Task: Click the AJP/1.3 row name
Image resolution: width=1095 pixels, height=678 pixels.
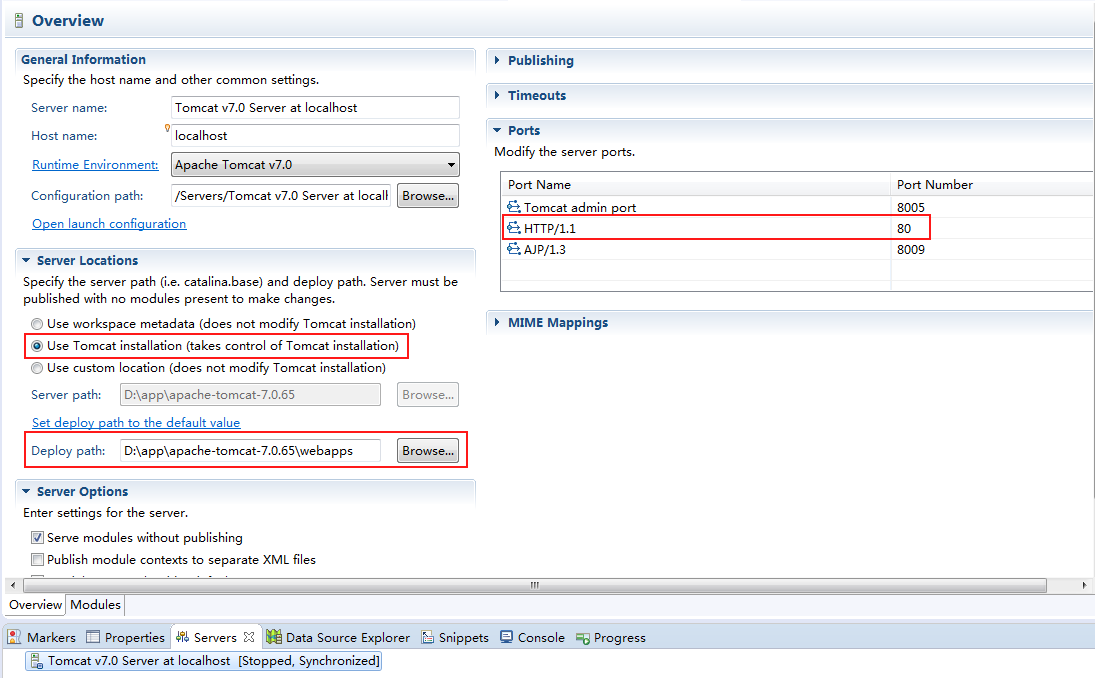Action: tap(545, 249)
